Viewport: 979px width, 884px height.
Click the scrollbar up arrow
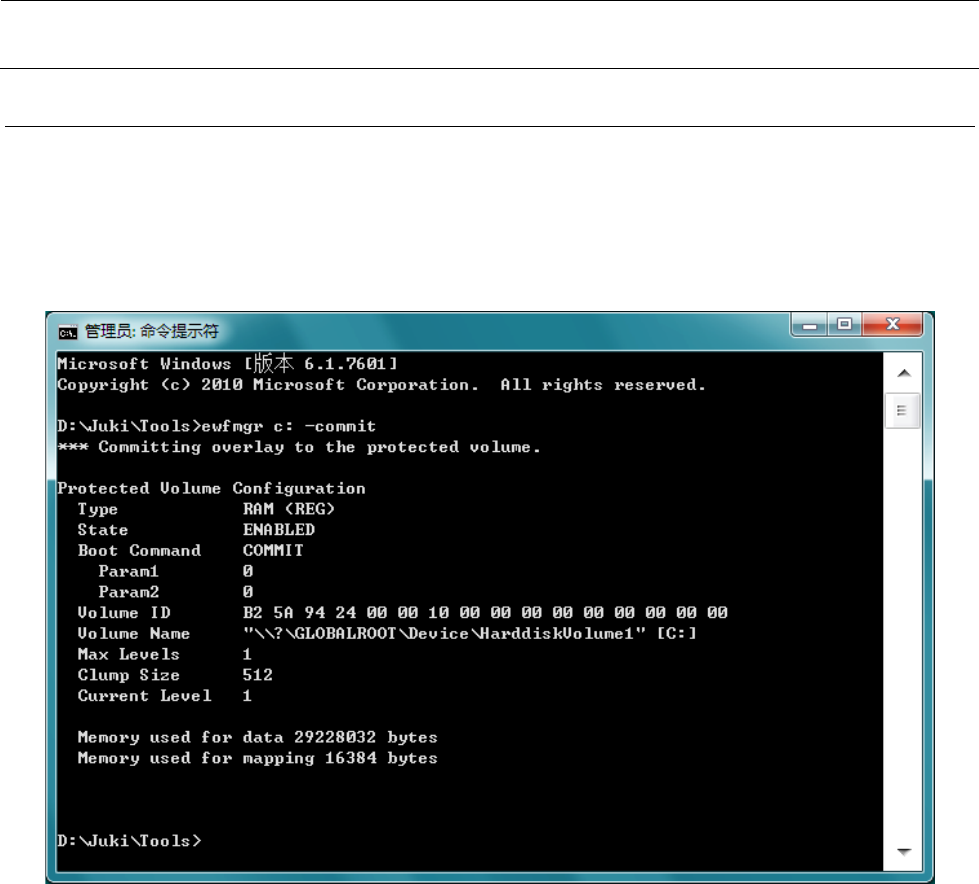click(903, 373)
